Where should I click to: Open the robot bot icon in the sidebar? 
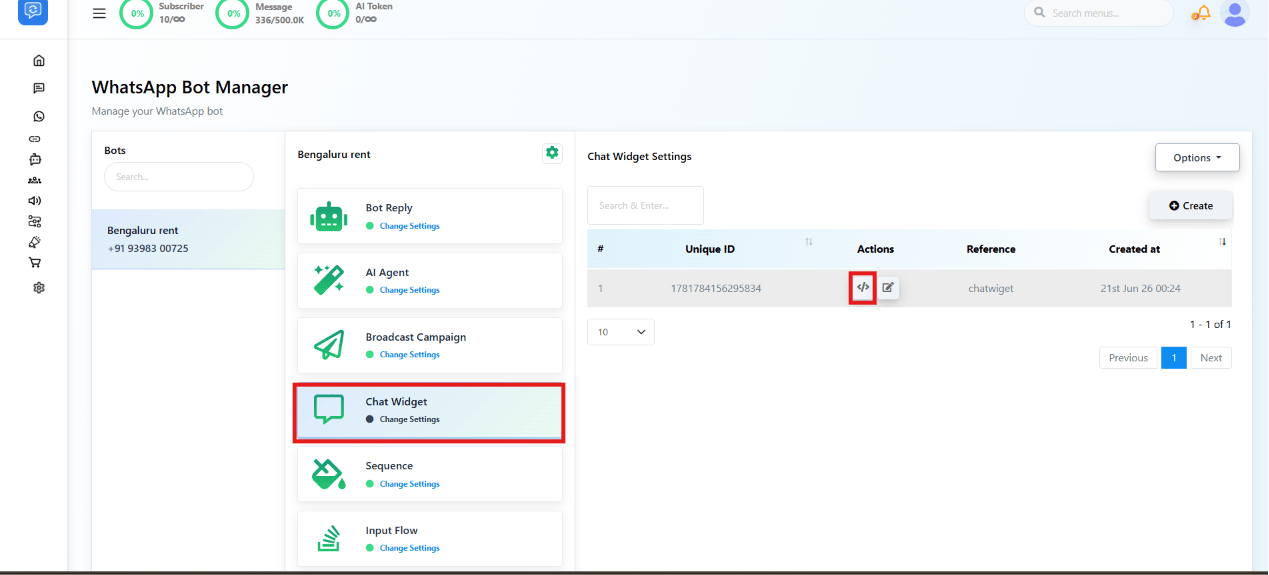(x=35, y=159)
